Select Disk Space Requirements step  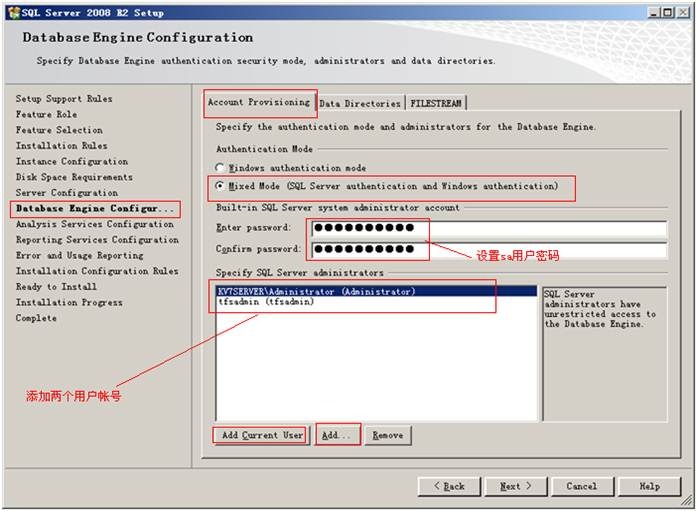pos(74,177)
